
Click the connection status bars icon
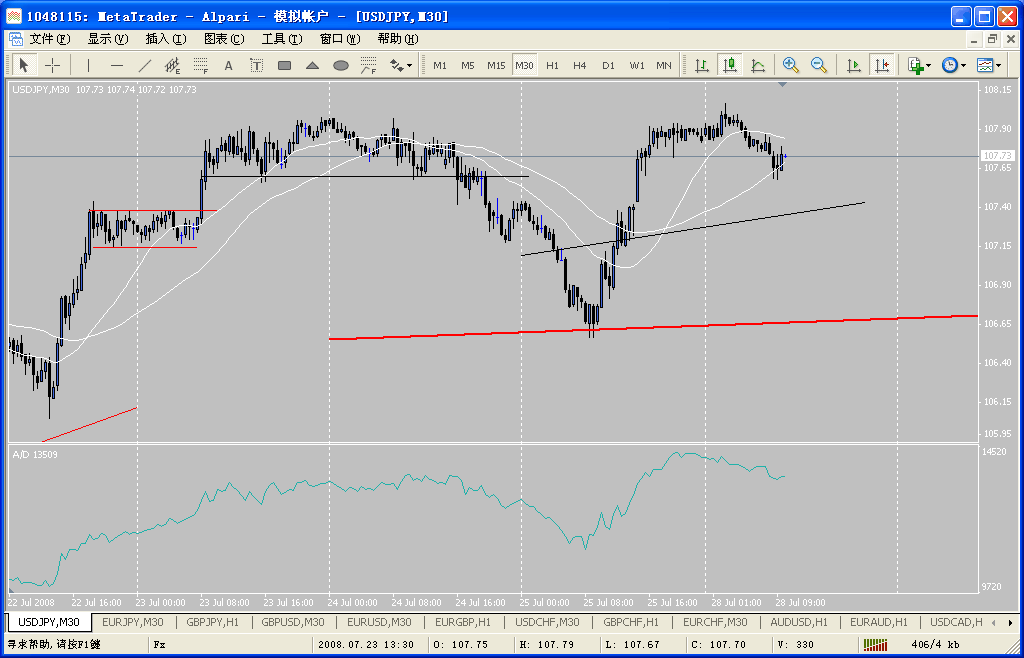[875, 644]
